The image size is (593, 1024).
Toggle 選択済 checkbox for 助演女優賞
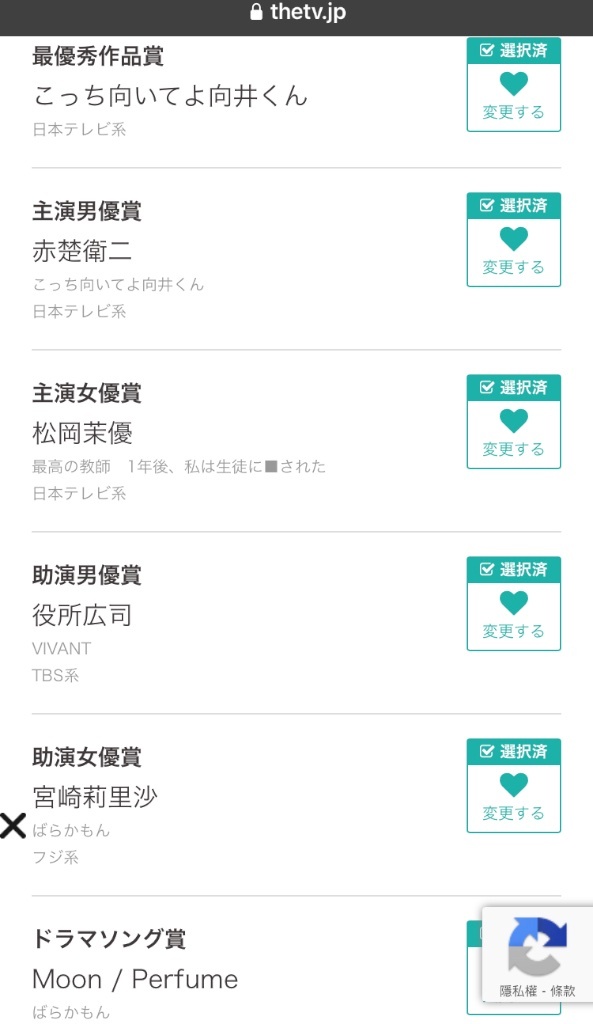[x=487, y=752]
